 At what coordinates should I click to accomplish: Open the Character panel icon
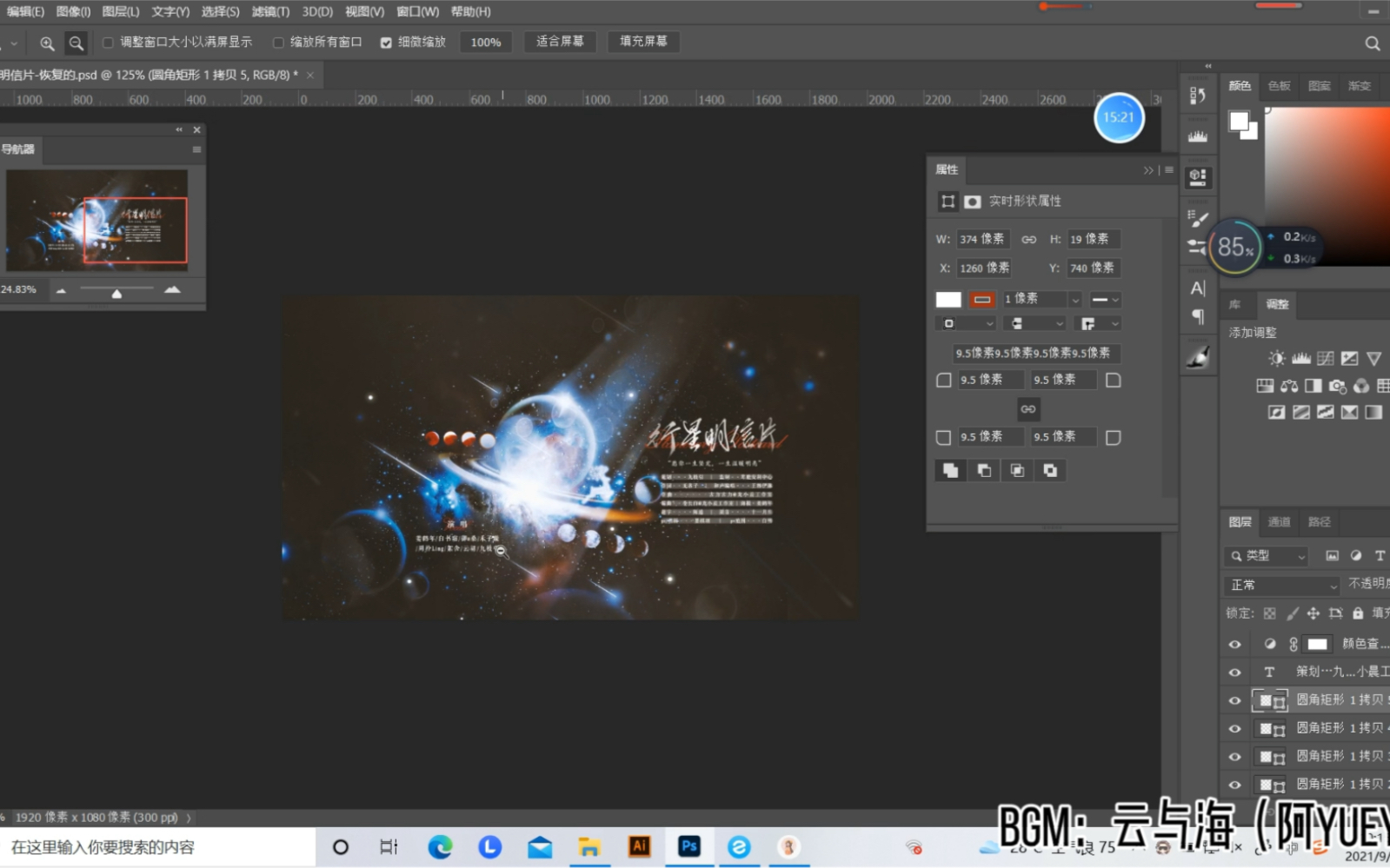coord(1198,288)
